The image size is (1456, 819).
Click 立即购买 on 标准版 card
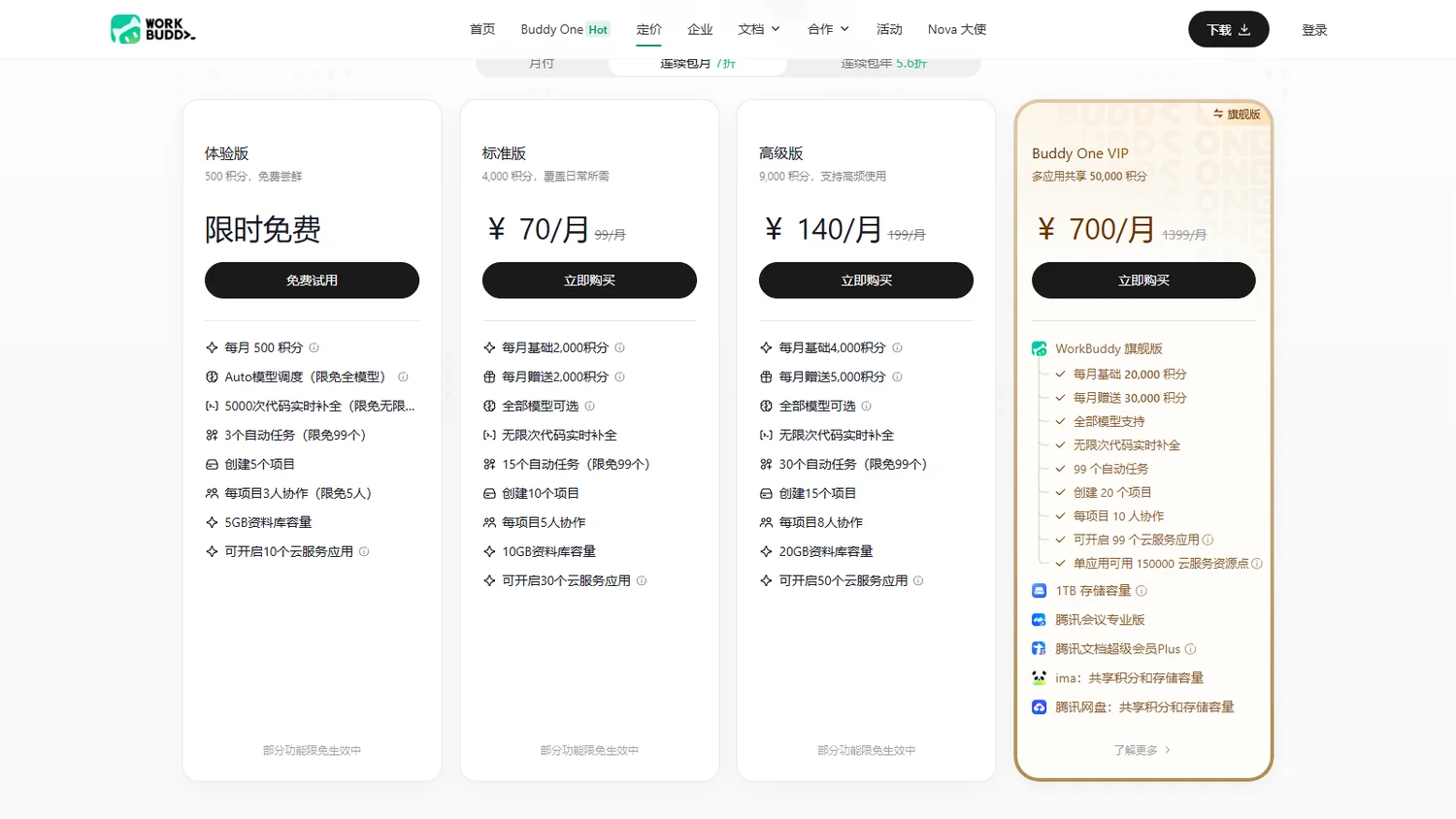coord(589,280)
